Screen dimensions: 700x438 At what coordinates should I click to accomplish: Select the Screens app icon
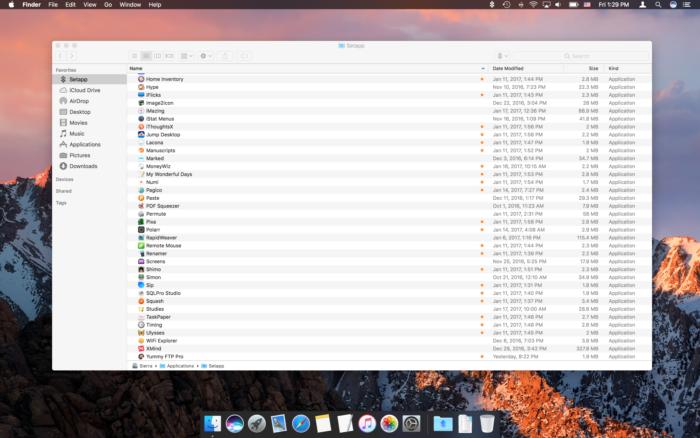141,261
